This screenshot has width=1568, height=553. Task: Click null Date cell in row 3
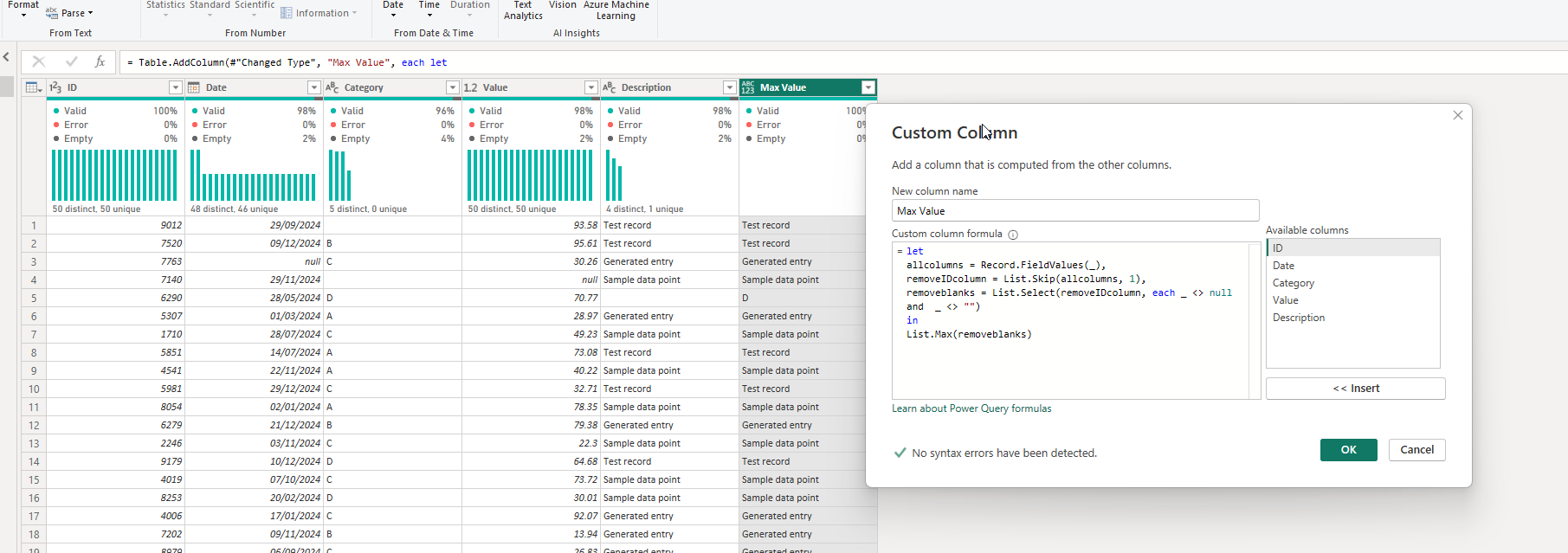pos(254,261)
